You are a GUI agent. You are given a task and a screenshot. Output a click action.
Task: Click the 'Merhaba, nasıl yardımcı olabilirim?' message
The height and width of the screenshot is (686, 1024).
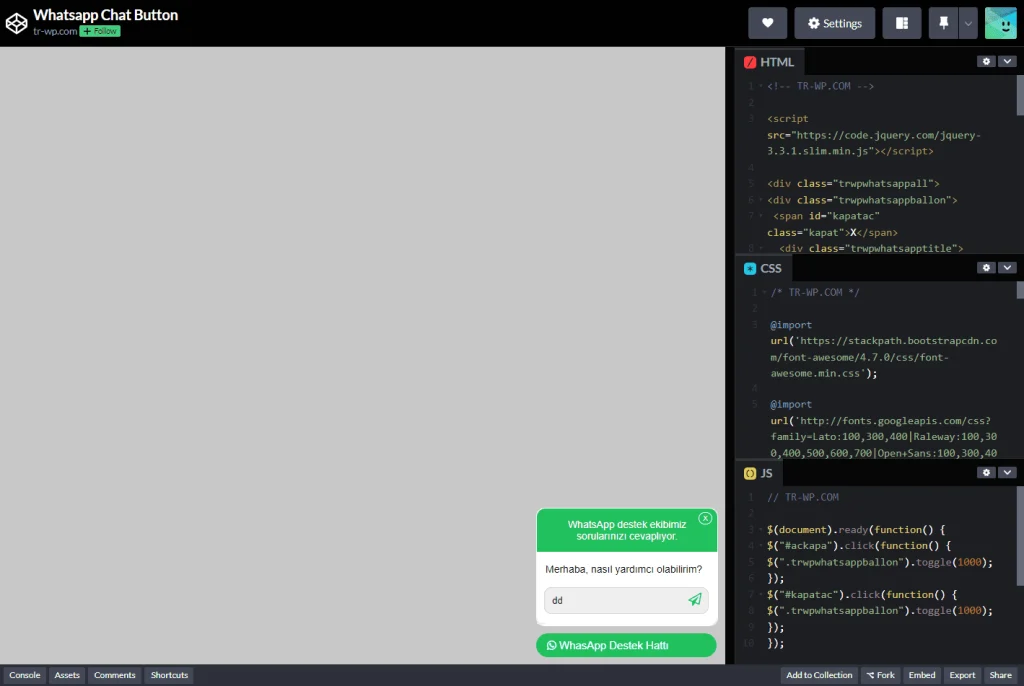(x=623, y=569)
